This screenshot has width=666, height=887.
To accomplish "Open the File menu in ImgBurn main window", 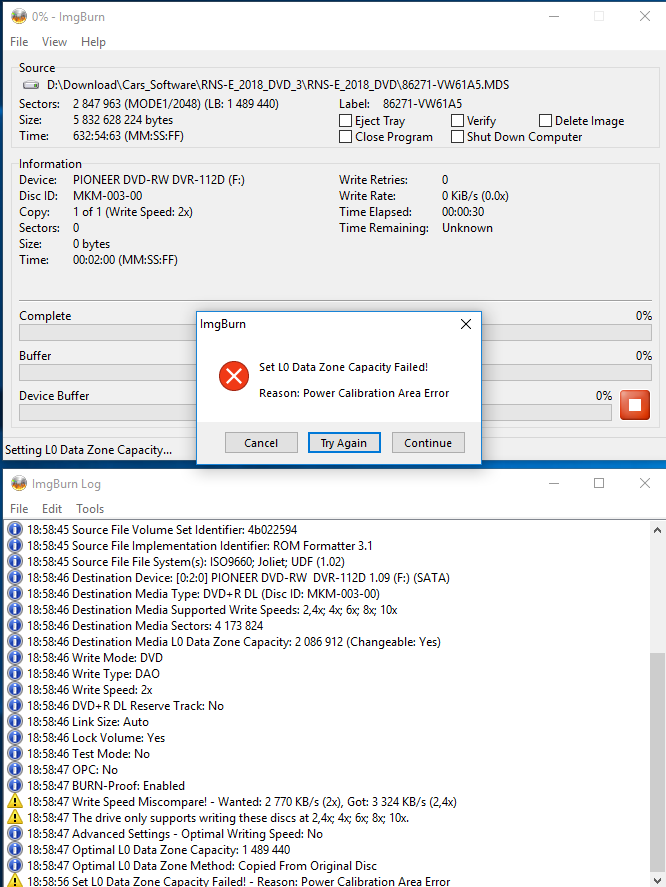I will pyautogui.click(x=19, y=42).
